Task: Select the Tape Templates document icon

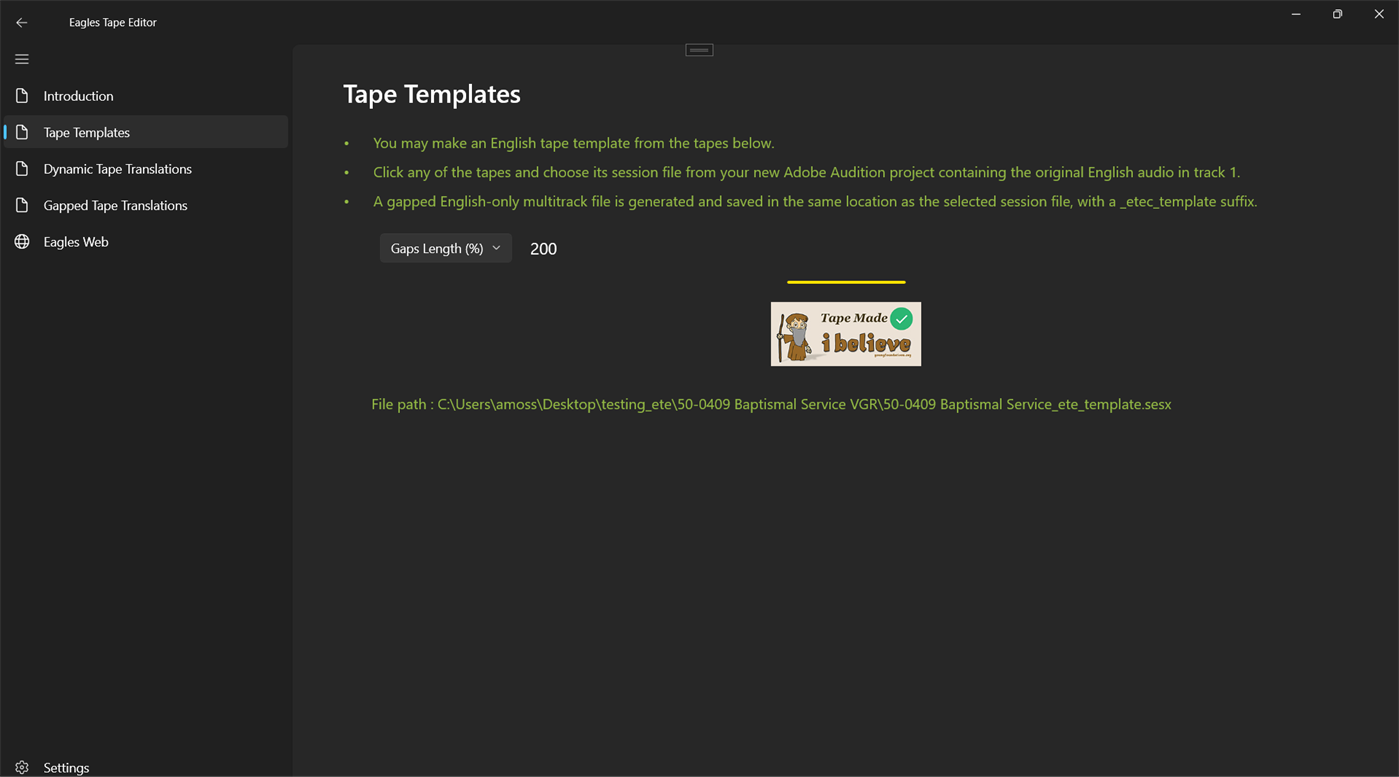Action: tap(21, 131)
